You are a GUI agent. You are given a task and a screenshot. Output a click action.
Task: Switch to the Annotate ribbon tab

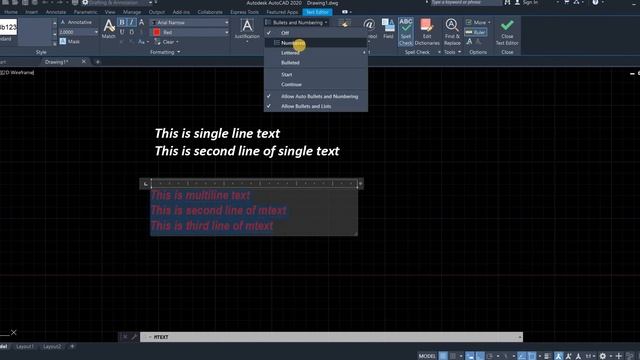click(56, 12)
